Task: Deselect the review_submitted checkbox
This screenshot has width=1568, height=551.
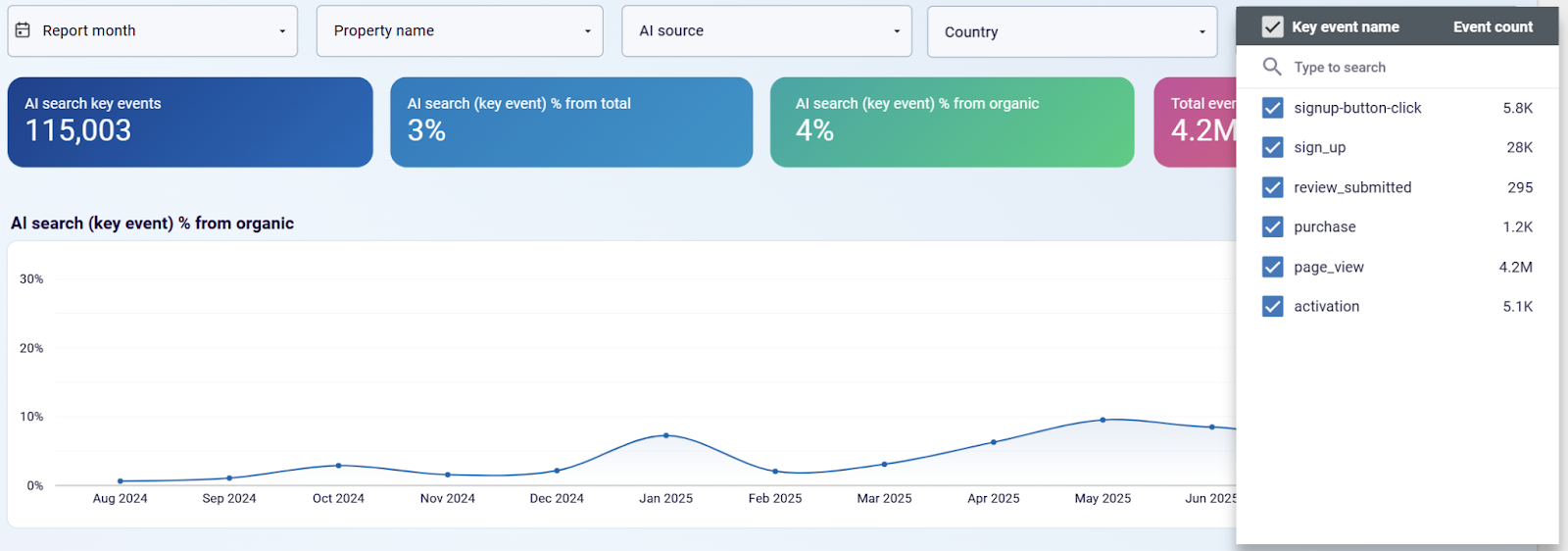Action: (1272, 187)
